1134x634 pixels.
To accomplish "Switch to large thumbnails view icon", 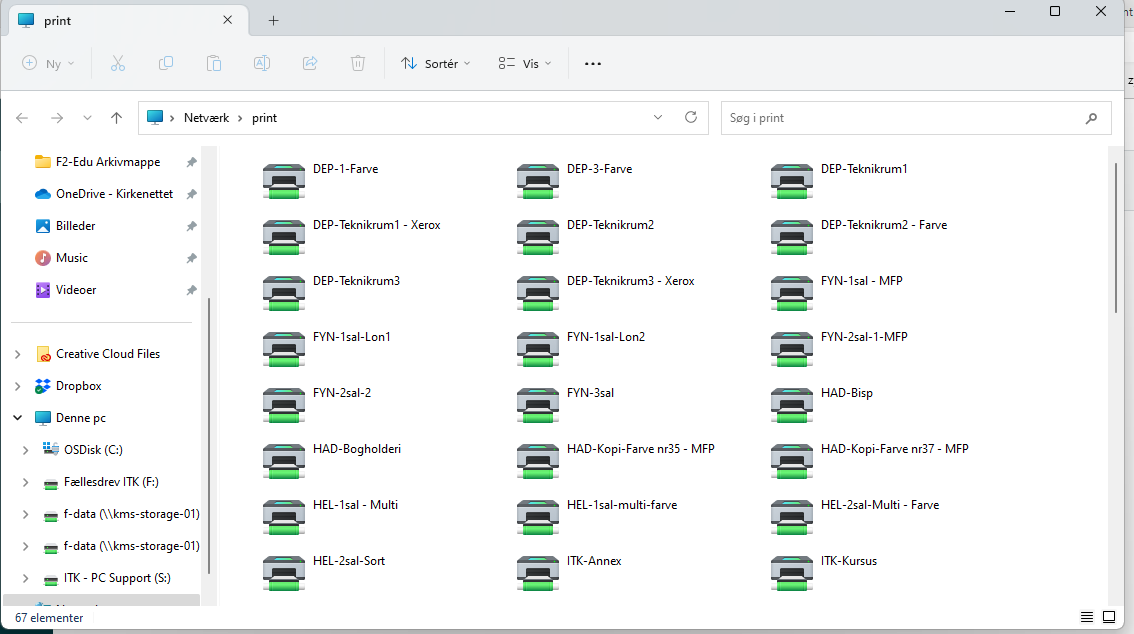I will 1109,617.
